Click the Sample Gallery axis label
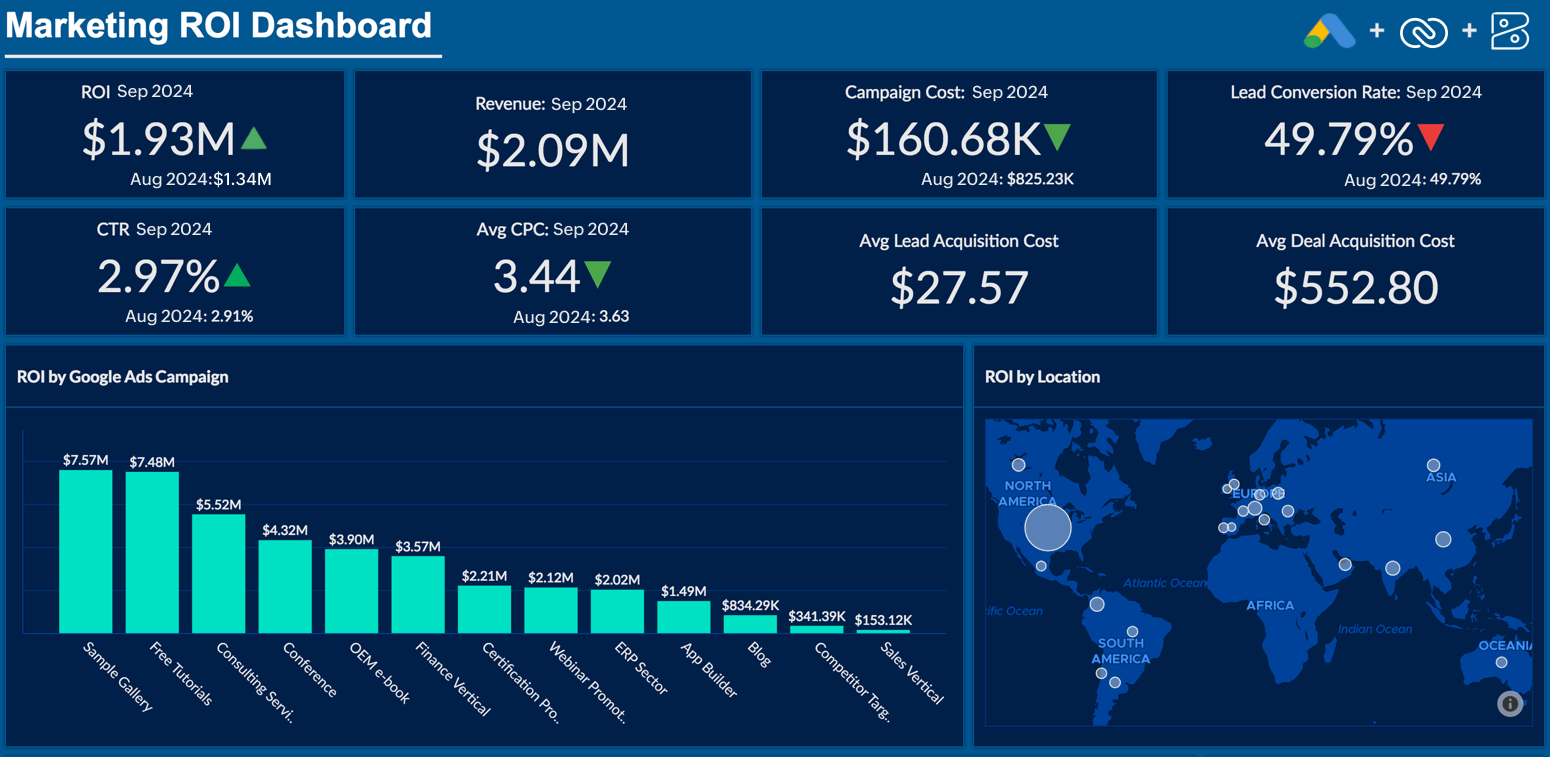This screenshot has width=1550, height=757. tap(117, 677)
